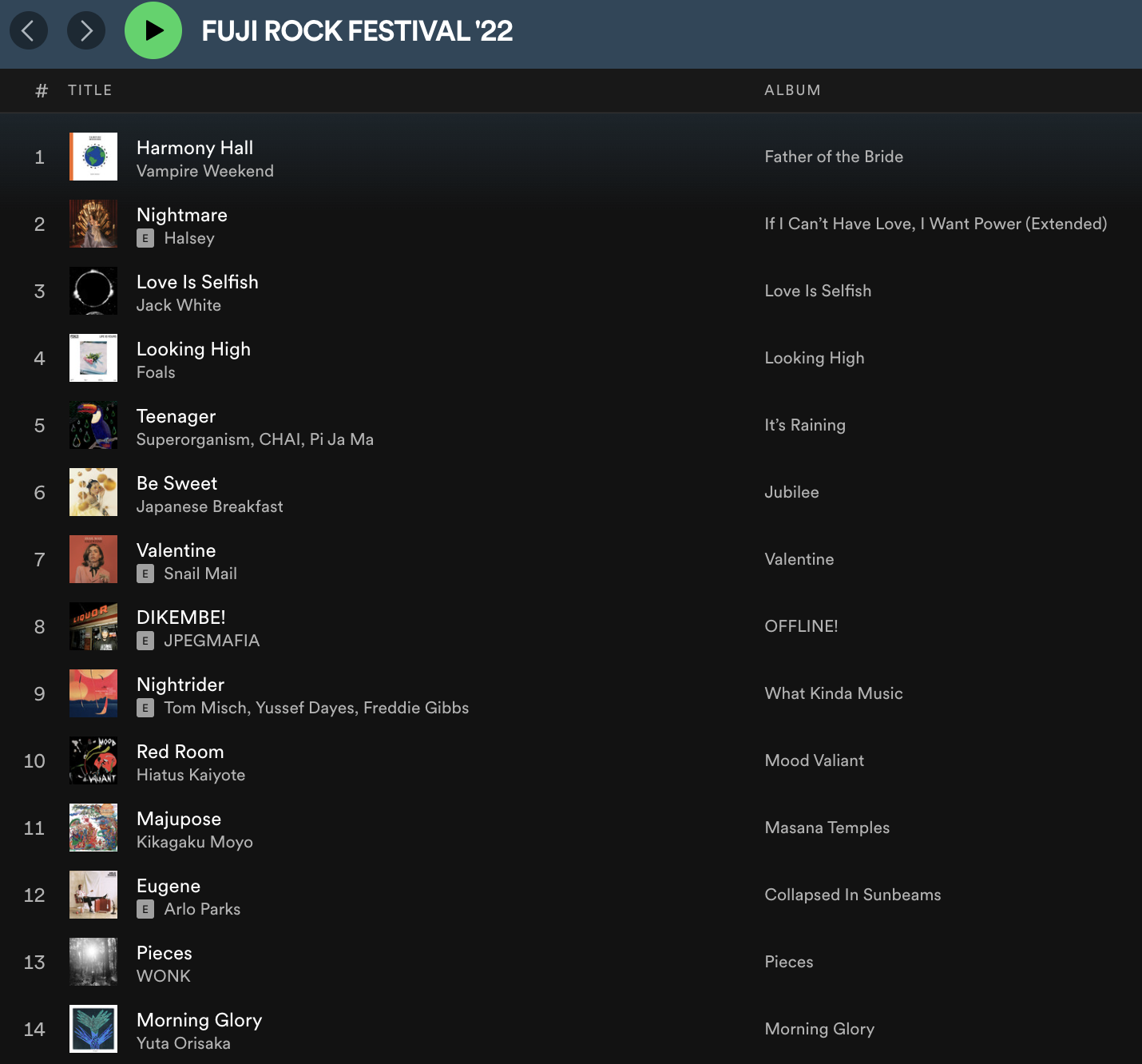The image size is (1142, 1064).
Task: Open artist Tom Misch
Action: (206, 708)
